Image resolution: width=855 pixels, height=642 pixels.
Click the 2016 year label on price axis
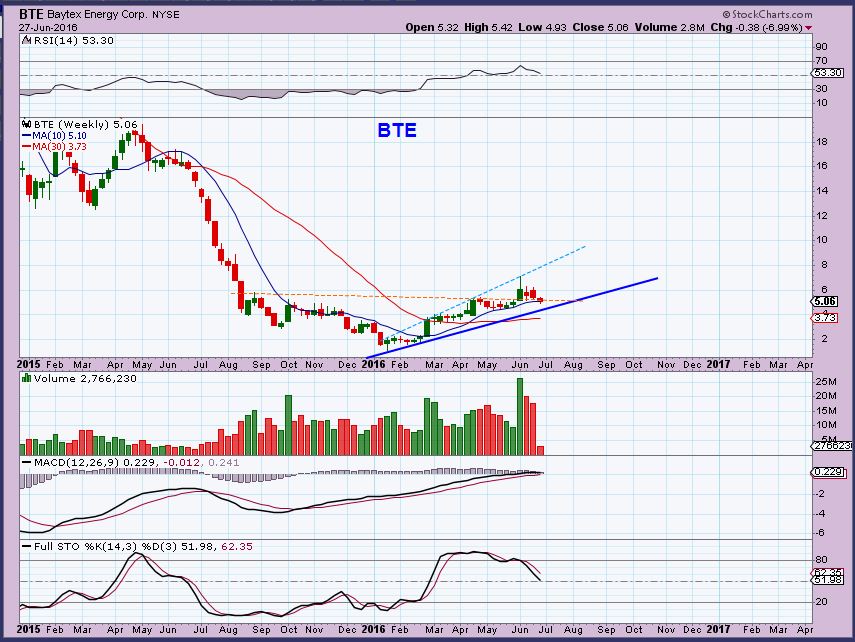373,364
